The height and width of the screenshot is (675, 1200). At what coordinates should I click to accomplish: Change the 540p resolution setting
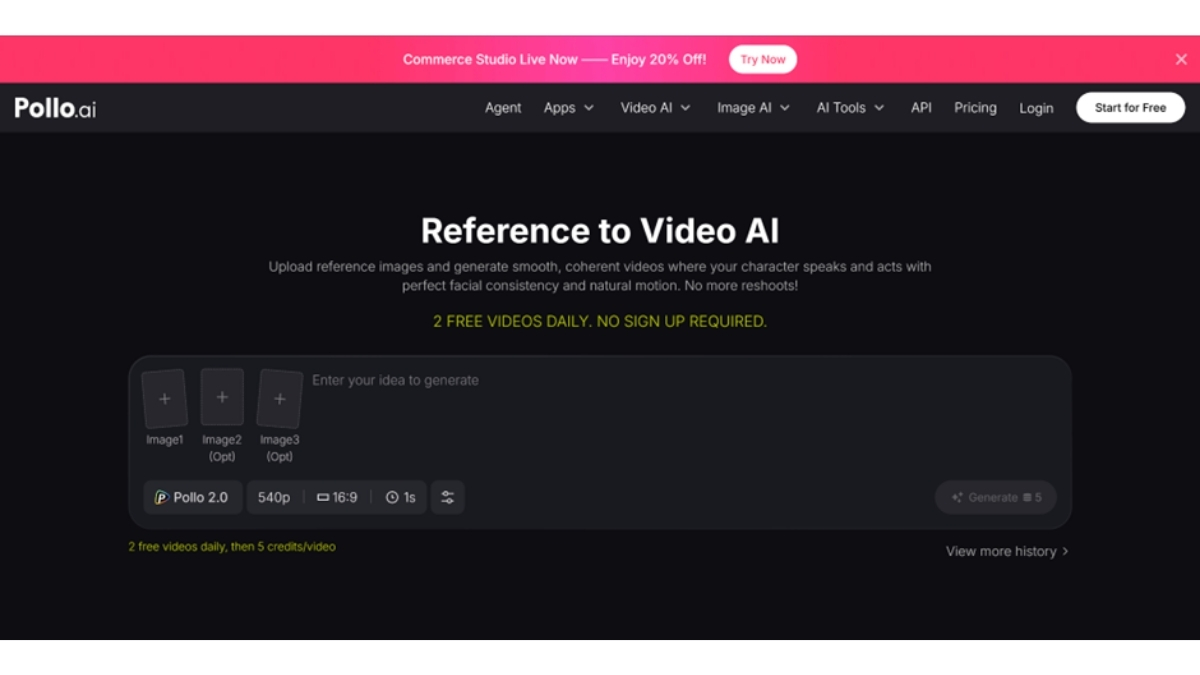pos(274,497)
